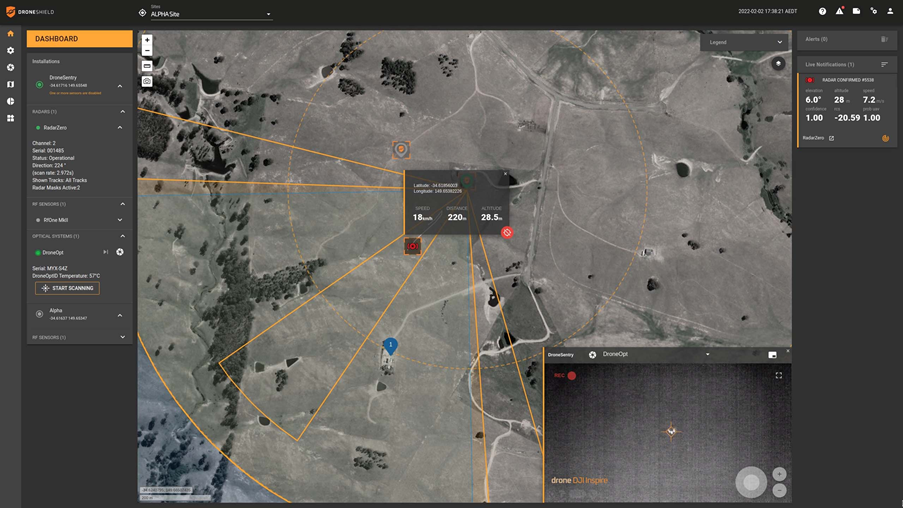The width and height of the screenshot is (903, 508).
Task: Click the Radar Masks Active:2 text
Action: point(56,188)
